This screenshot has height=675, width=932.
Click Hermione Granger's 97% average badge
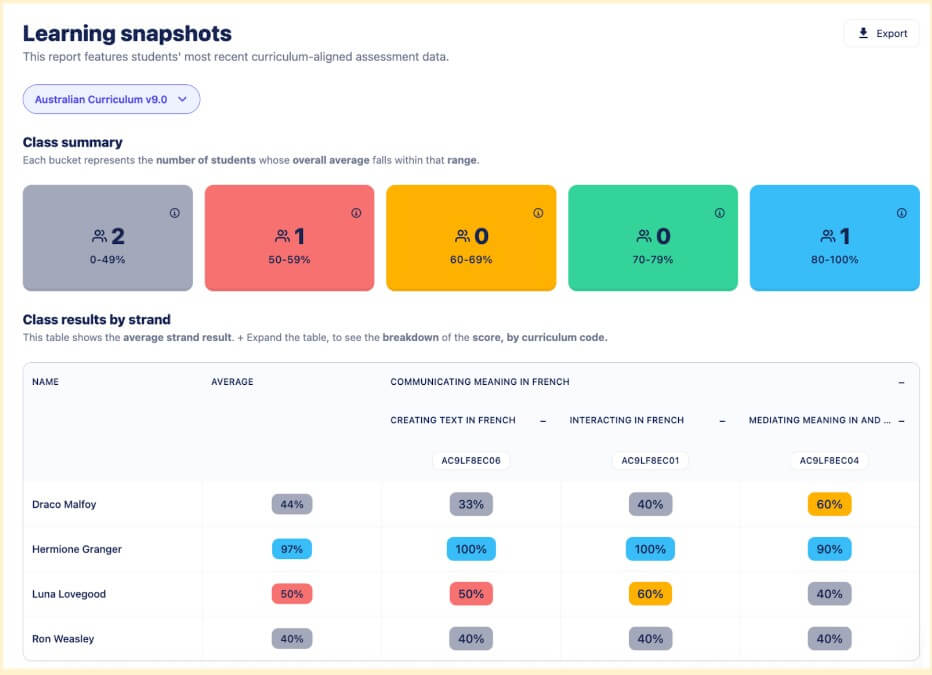point(292,549)
